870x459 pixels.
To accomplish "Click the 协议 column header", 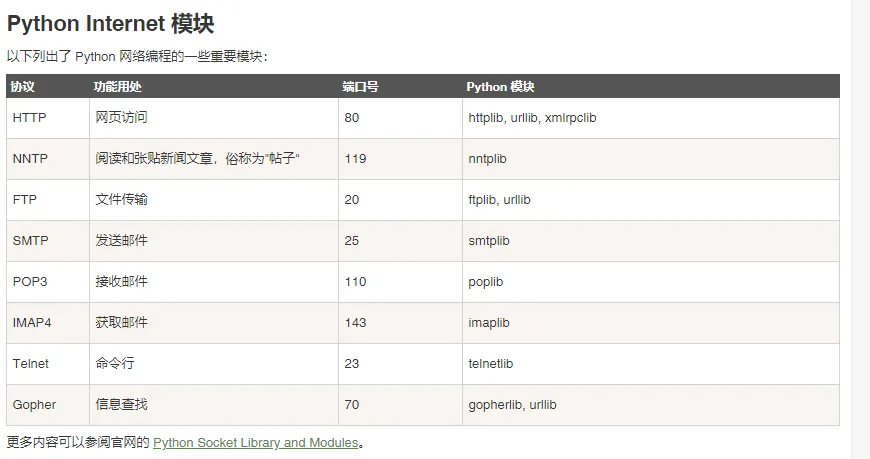I will pos(23,87).
